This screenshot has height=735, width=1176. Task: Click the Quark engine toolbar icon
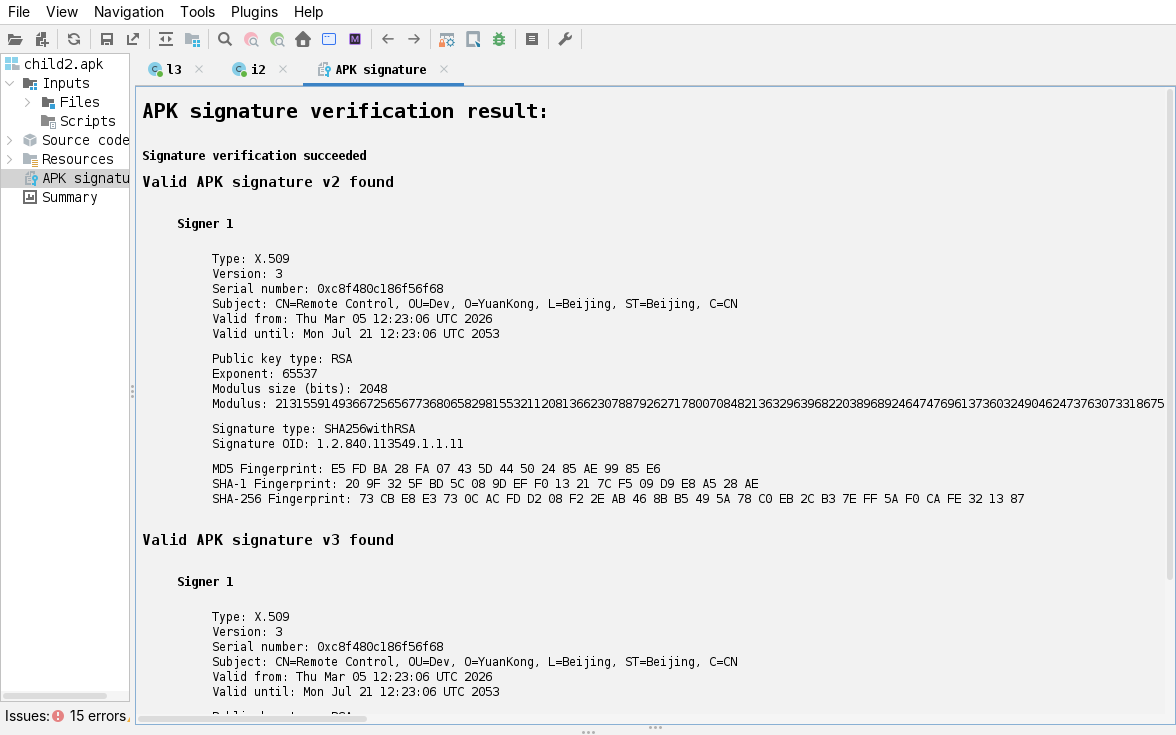pyautogui.click(x=473, y=40)
